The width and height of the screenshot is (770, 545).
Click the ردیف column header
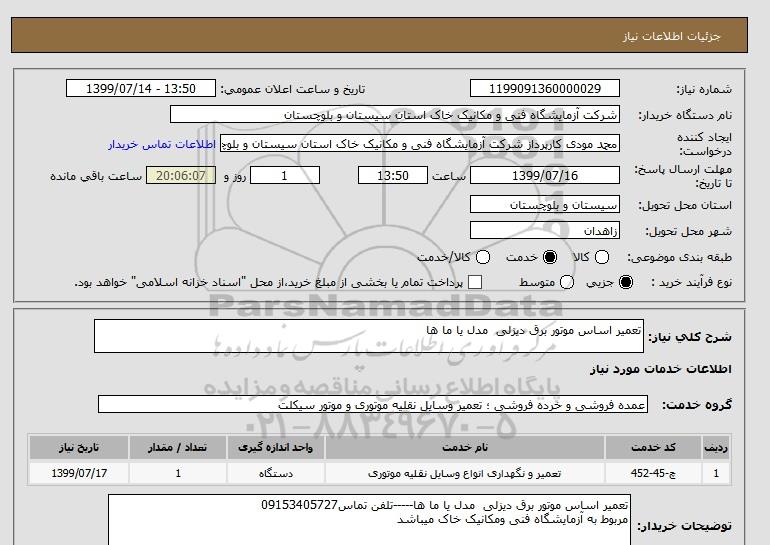click(716, 447)
